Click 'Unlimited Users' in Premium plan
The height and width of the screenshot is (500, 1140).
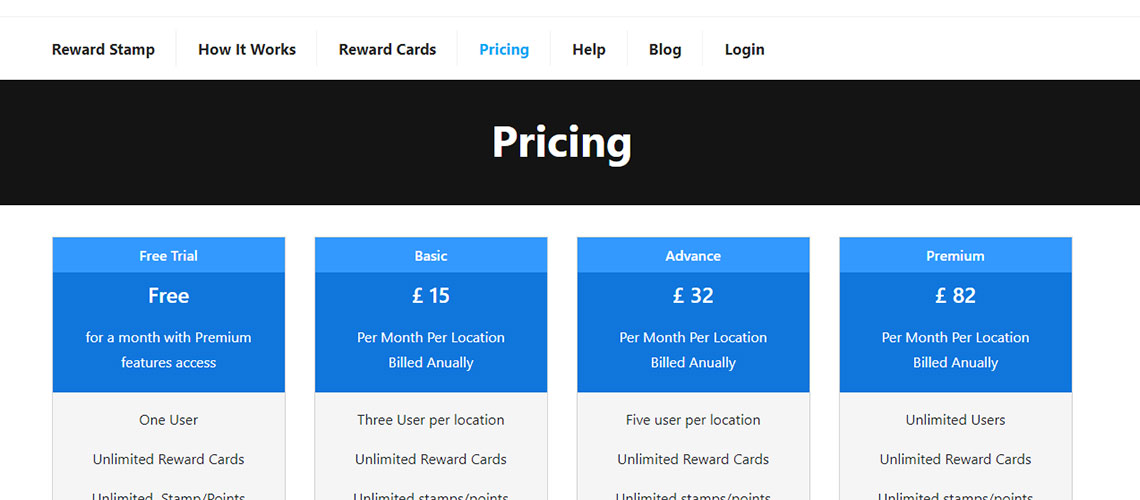point(955,420)
